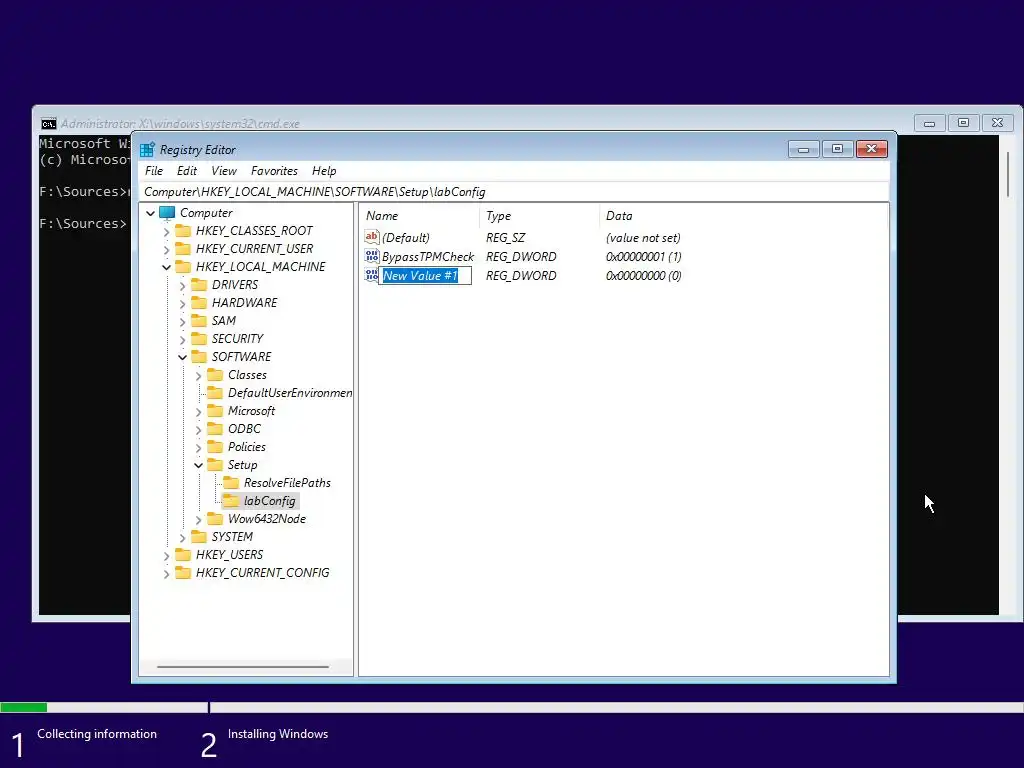Collapse the SOFTWARE key
Image resolution: width=1024 pixels, height=768 pixels.
click(x=182, y=357)
